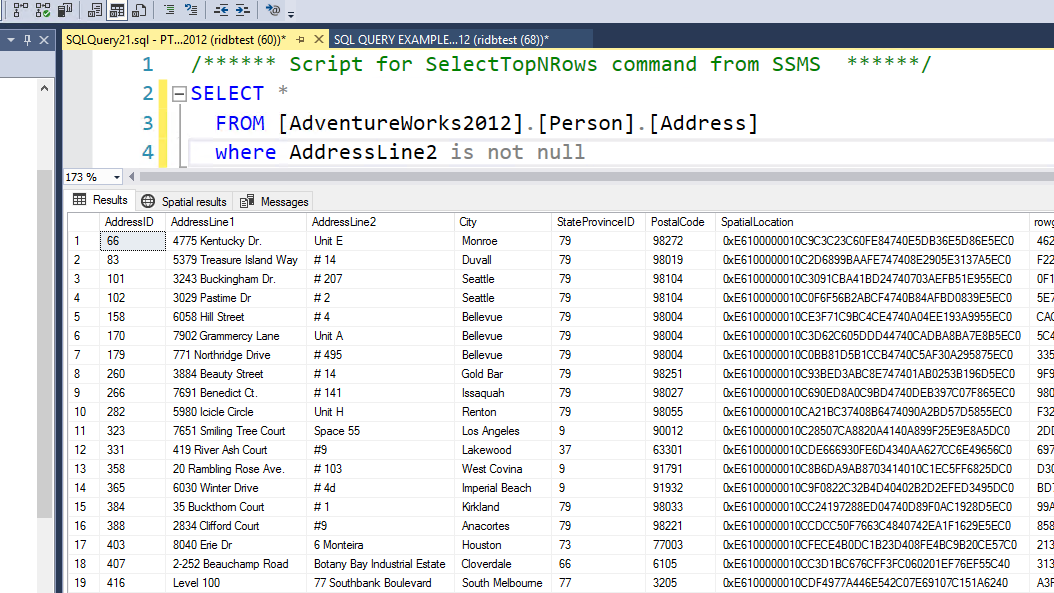Select the AddressLine1 column header

pyautogui.click(x=236, y=222)
